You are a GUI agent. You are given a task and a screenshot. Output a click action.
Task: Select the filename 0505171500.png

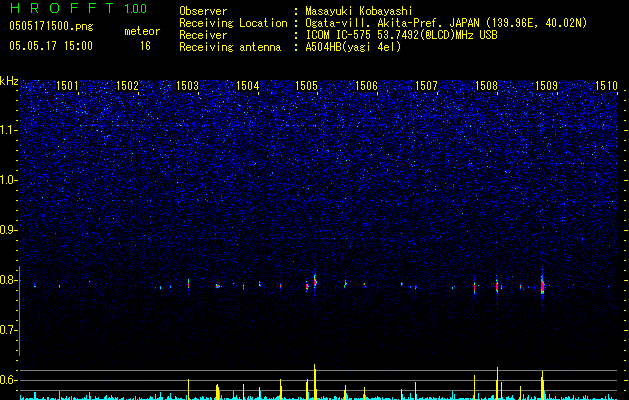[51, 26]
